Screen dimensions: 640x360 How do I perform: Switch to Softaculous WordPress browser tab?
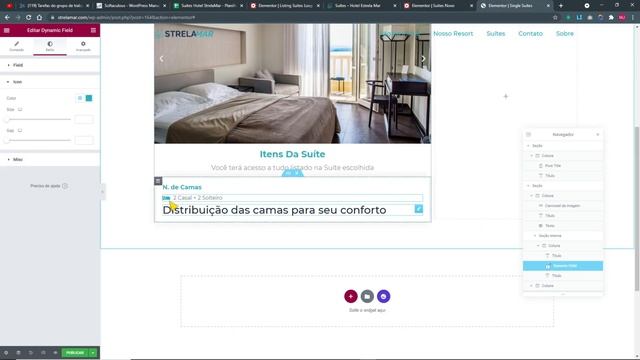click(131, 6)
